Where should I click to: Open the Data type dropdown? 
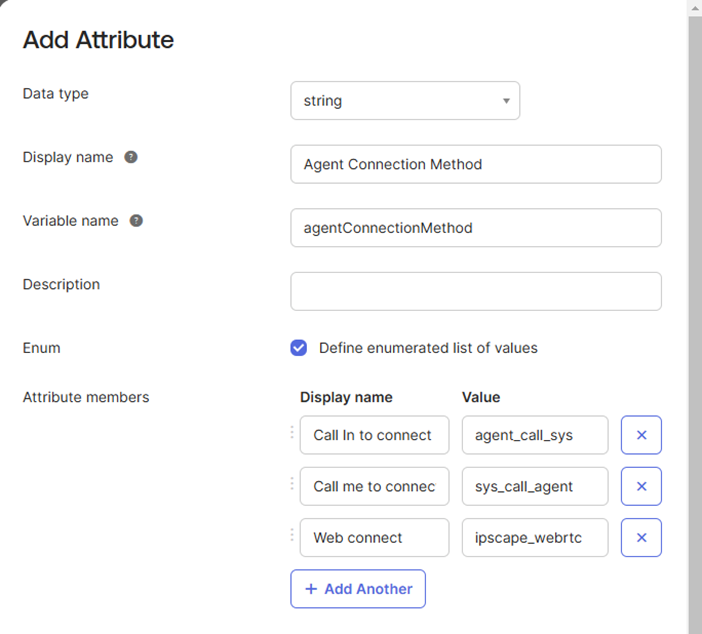pyautogui.click(x=405, y=101)
